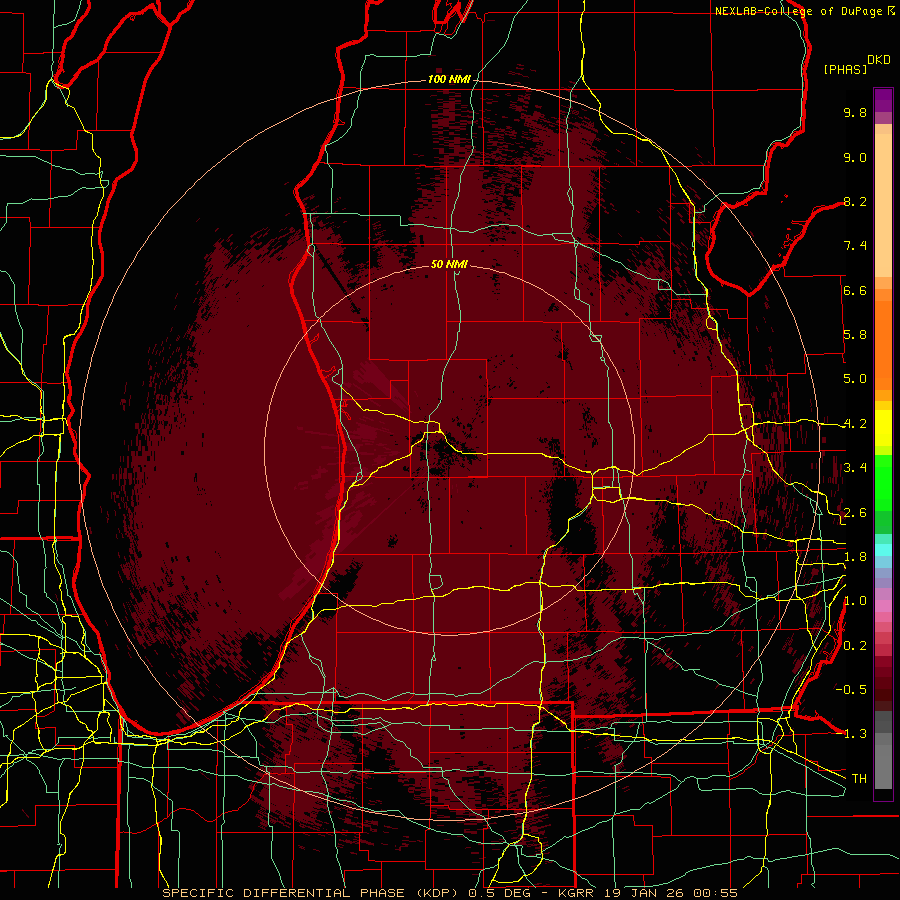Click the 5.0 legend label

click(855, 379)
